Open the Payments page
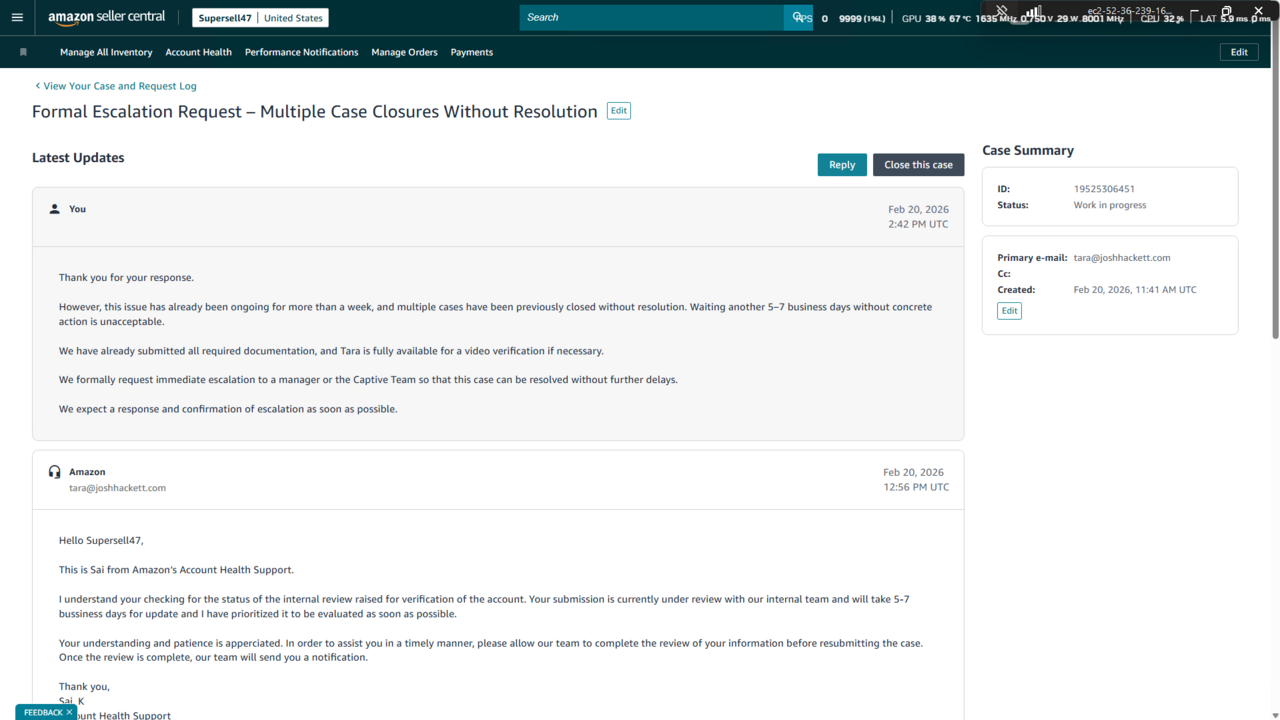 pyautogui.click(x=472, y=52)
